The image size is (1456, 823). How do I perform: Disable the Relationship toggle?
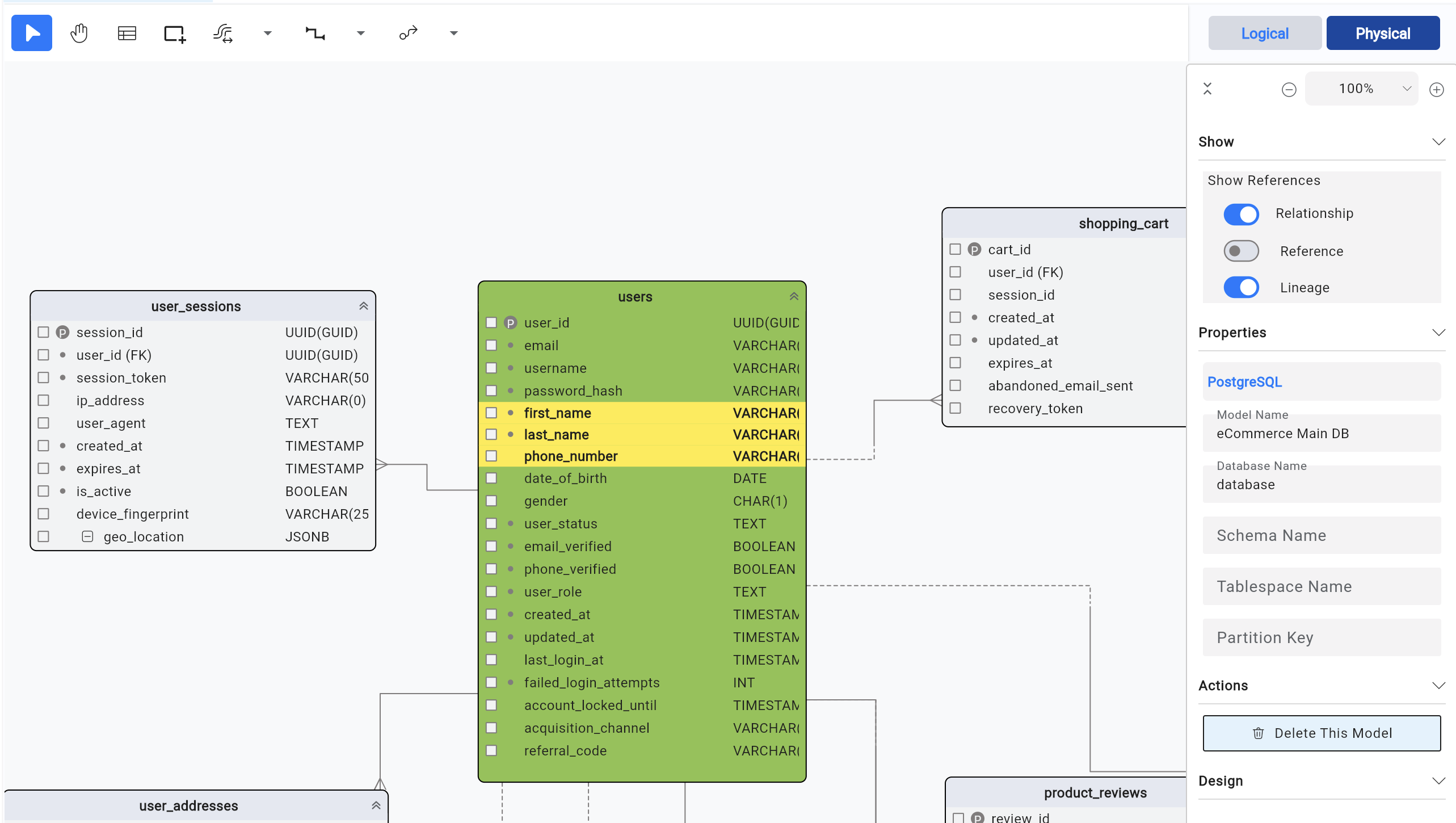(x=1241, y=214)
